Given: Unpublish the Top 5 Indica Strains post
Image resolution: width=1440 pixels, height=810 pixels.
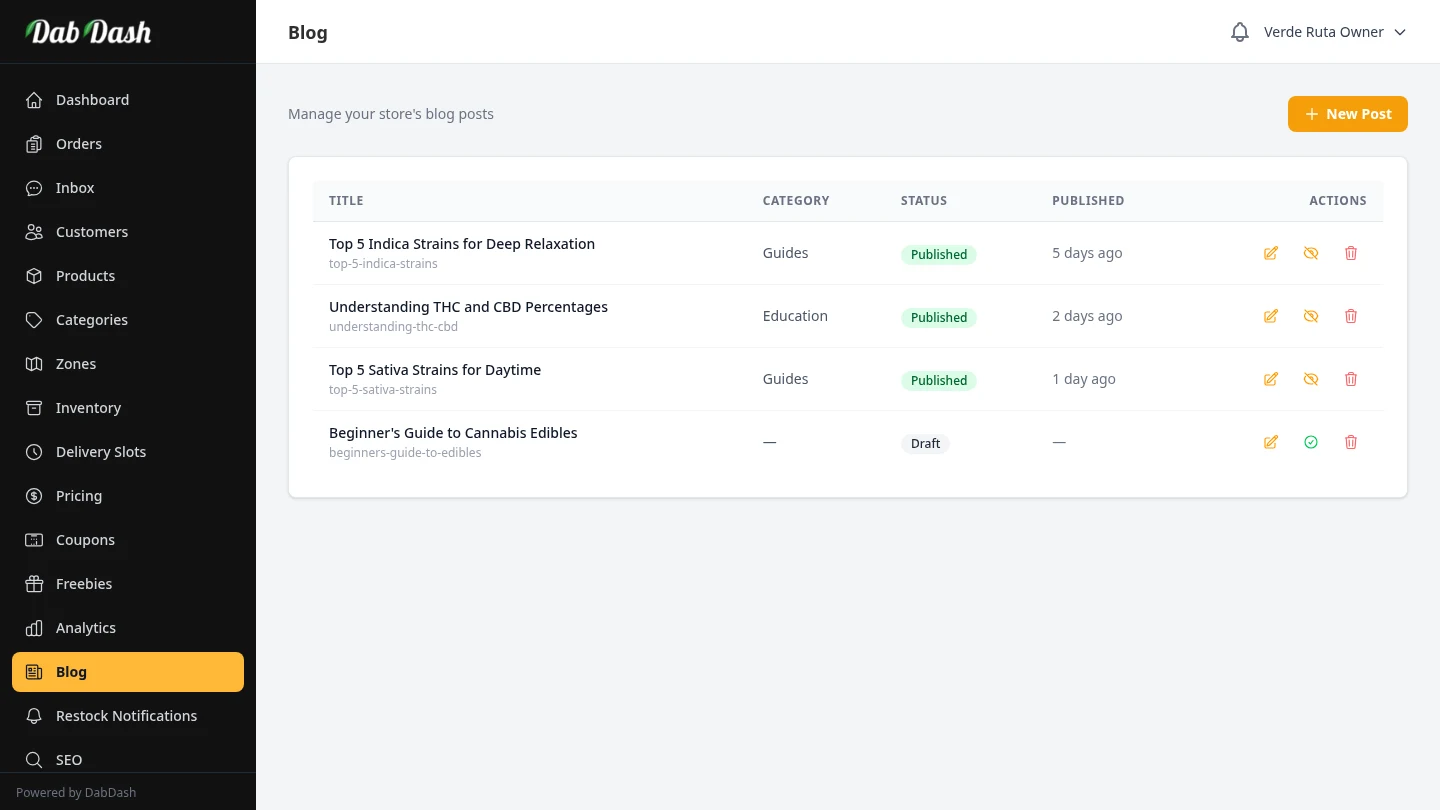Looking at the screenshot, I should [x=1311, y=253].
